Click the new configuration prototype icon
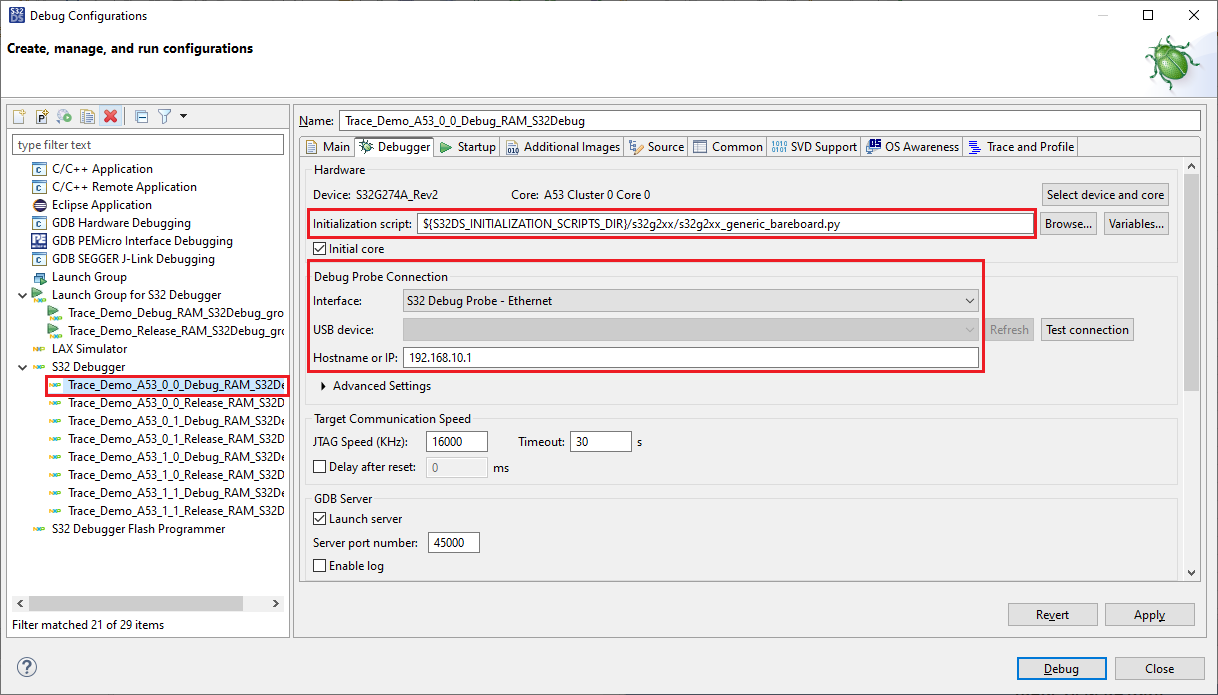Image resolution: width=1218 pixels, height=695 pixels. (x=41, y=116)
